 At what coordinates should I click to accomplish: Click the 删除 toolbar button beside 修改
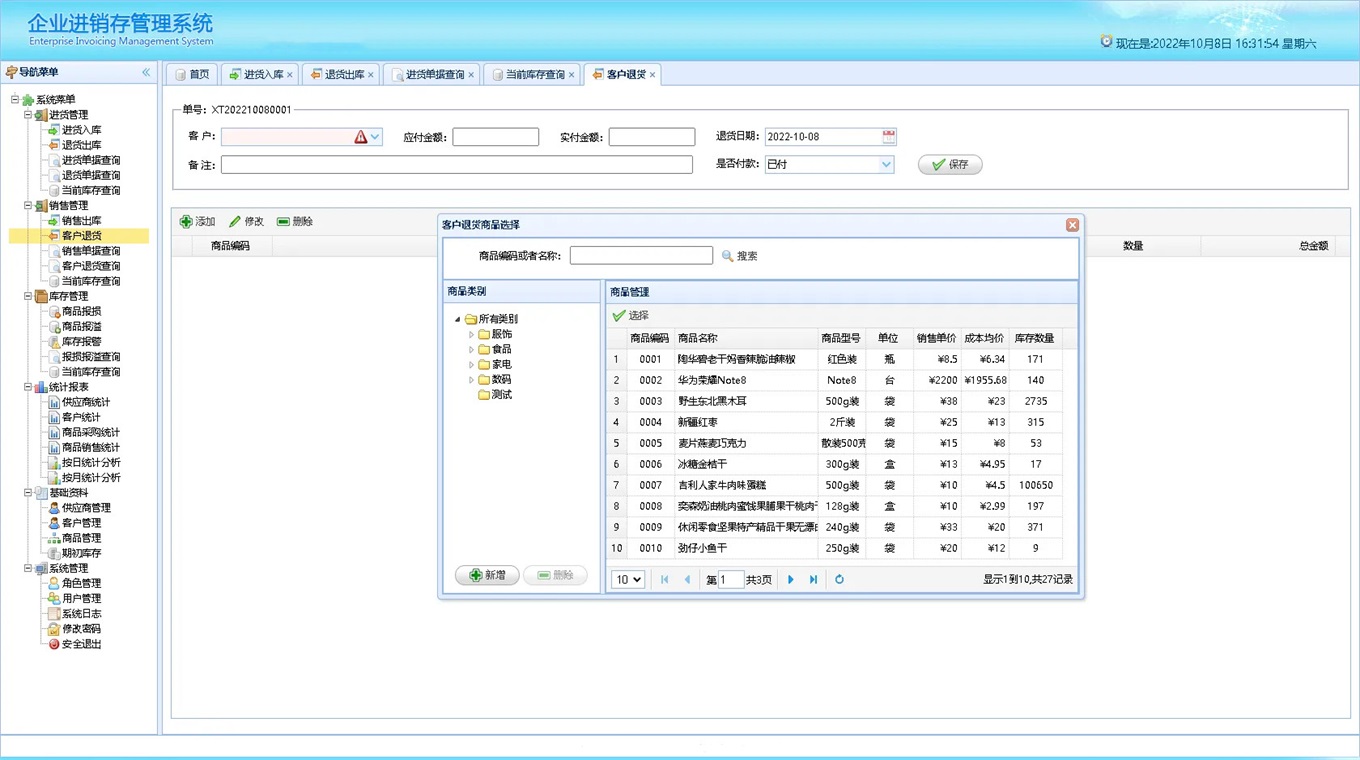295,221
